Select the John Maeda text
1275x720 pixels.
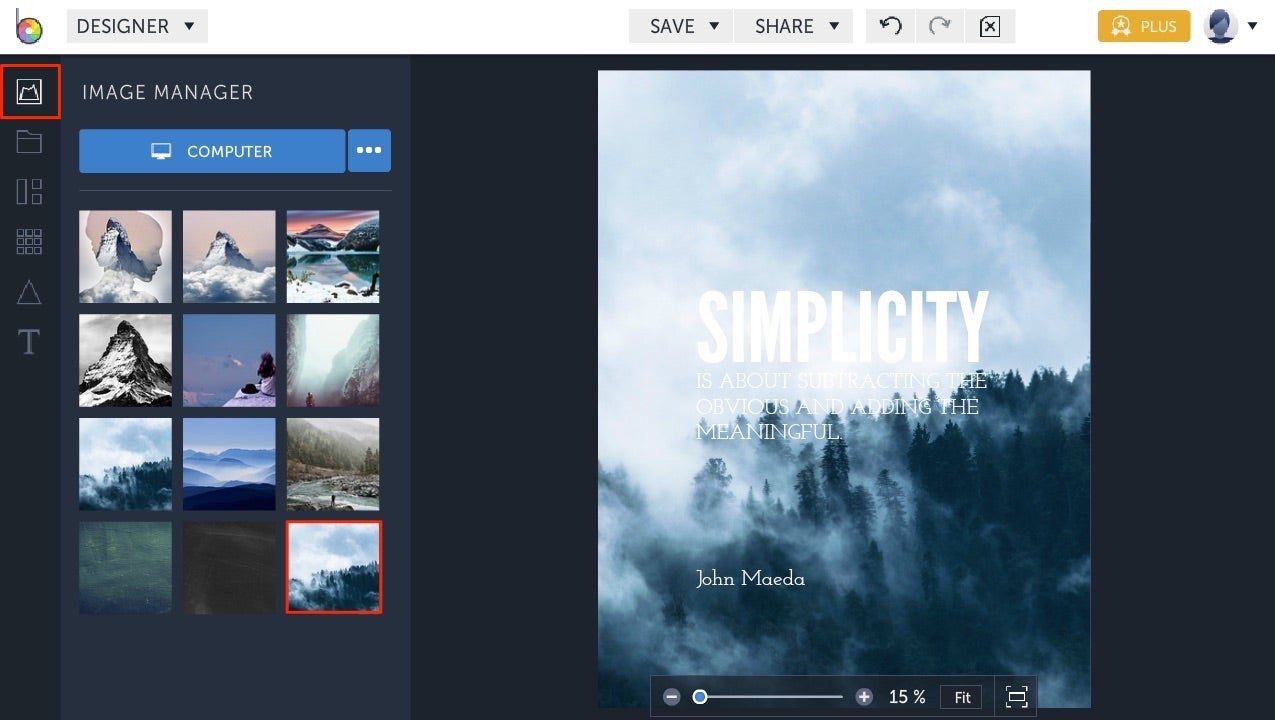coord(750,578)
